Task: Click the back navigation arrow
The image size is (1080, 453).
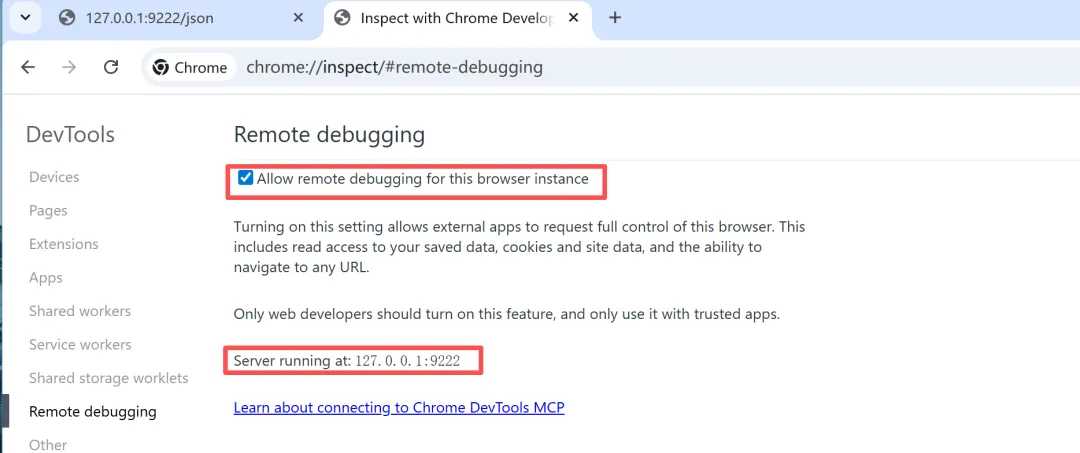Action: [28, 67]
